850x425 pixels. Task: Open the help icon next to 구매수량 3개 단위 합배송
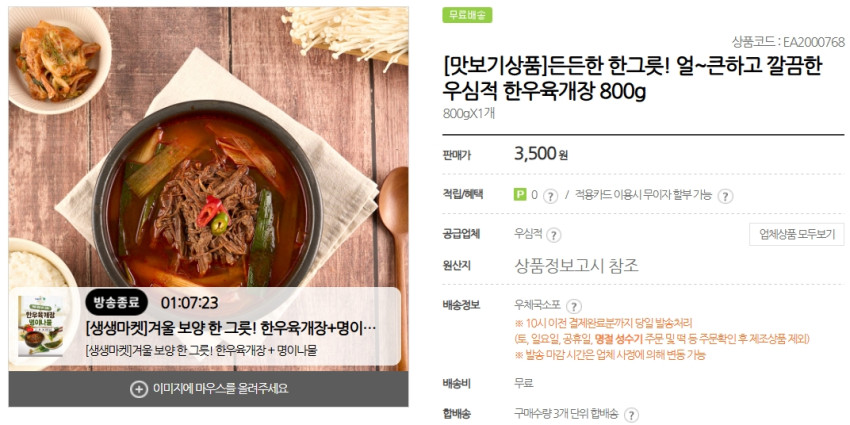coord(631,415)
